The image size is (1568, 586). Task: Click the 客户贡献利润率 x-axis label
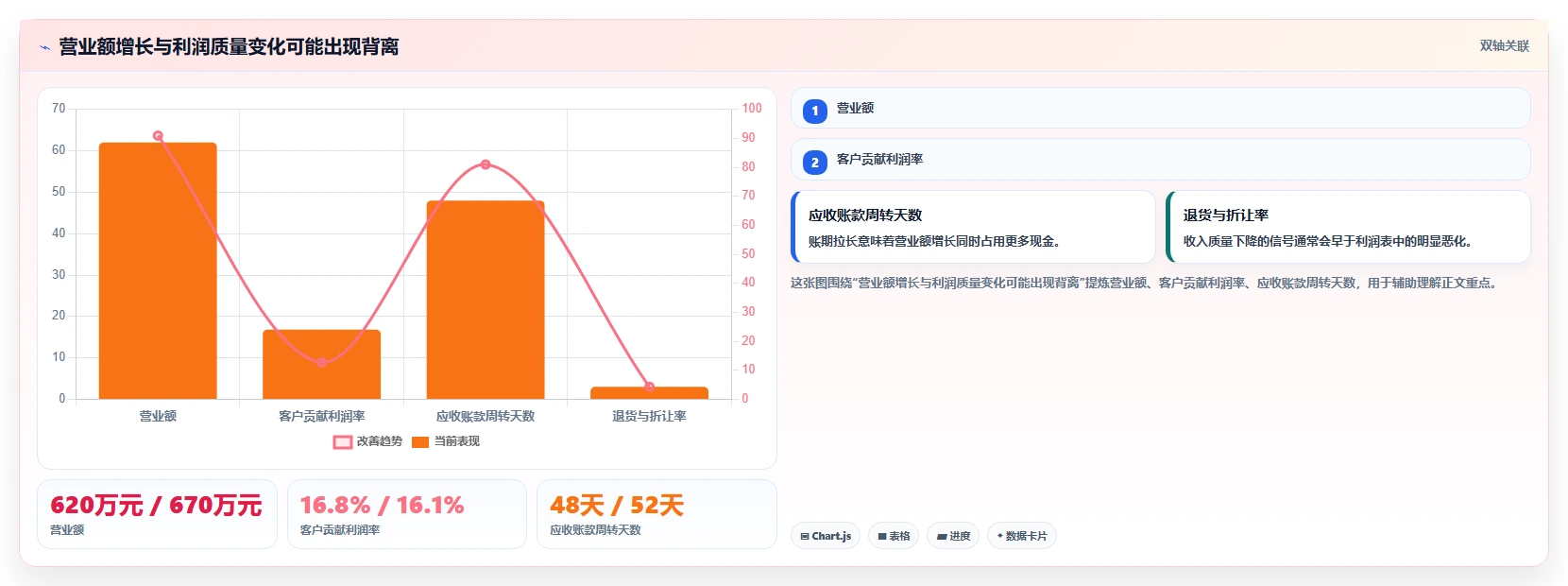[322, 416]
